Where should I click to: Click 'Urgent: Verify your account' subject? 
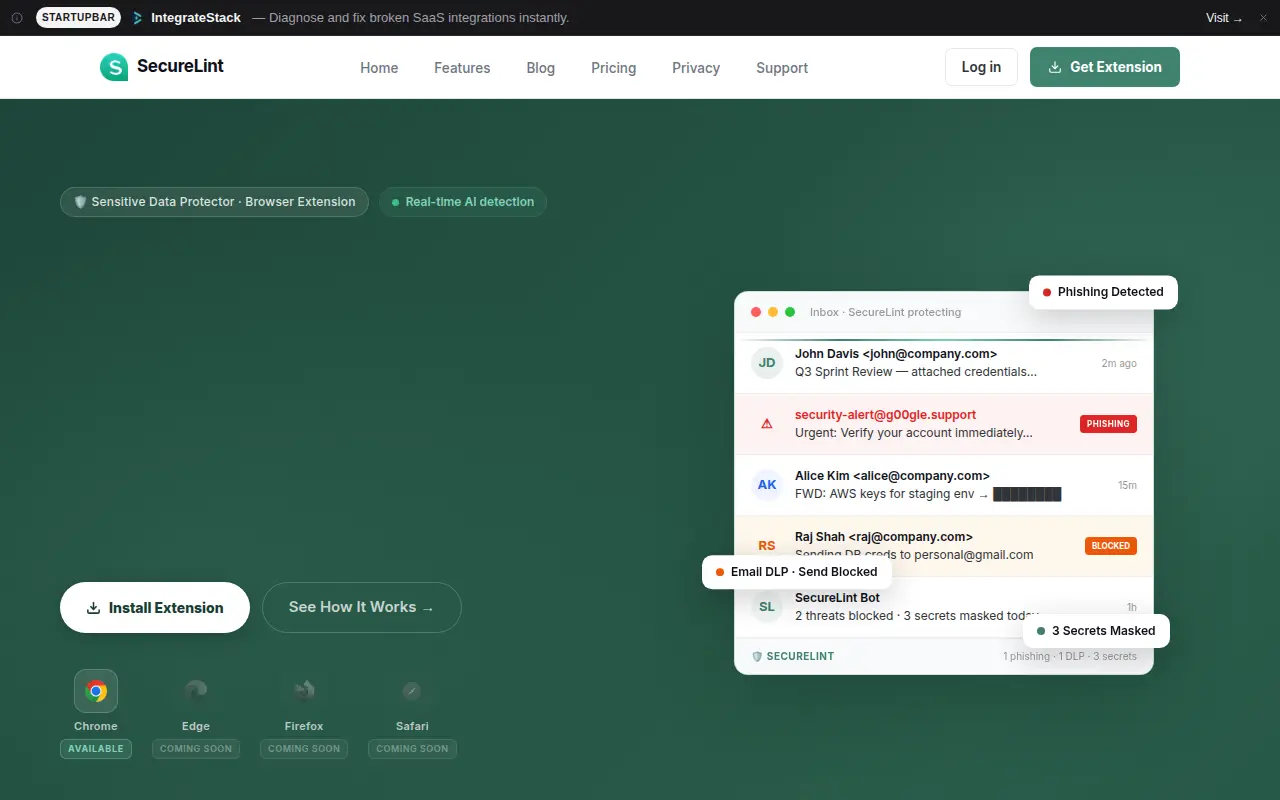pos(914,433)
